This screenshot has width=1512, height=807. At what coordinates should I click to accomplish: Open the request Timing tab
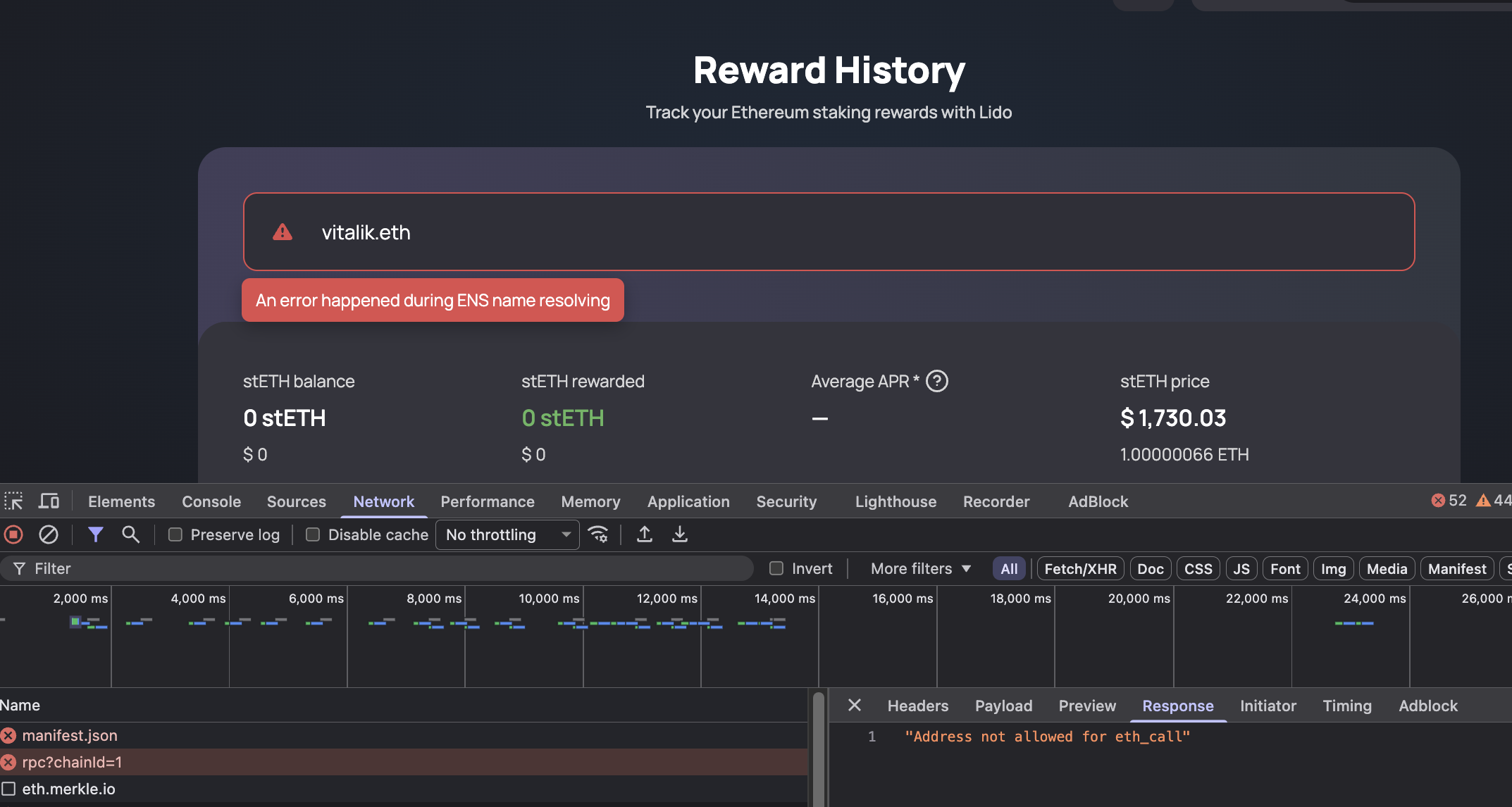coord(1347,706)
